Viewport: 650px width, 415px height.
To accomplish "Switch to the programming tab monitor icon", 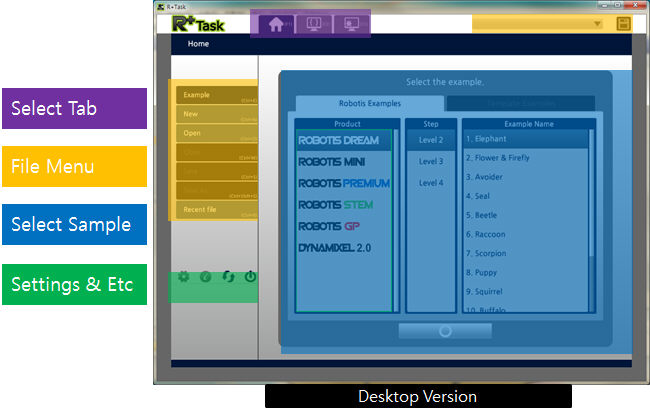I will 314,24.
